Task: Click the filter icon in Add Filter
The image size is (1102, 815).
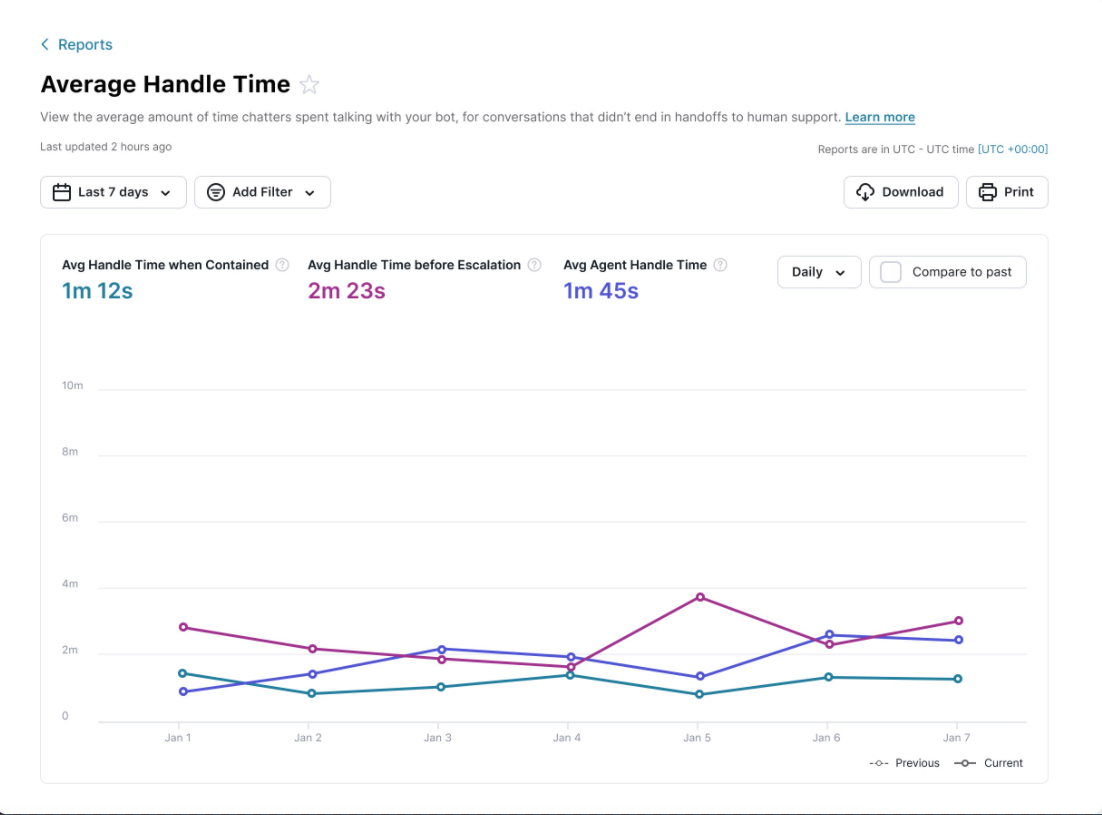Action: pyautogui.click(x=216, y=192)
